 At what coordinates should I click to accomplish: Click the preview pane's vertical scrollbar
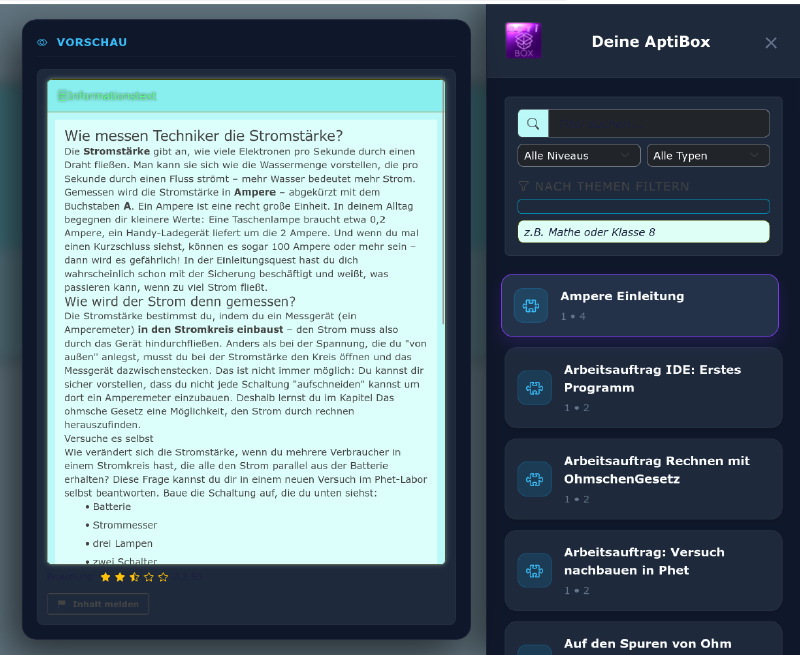tap(443, 204)
